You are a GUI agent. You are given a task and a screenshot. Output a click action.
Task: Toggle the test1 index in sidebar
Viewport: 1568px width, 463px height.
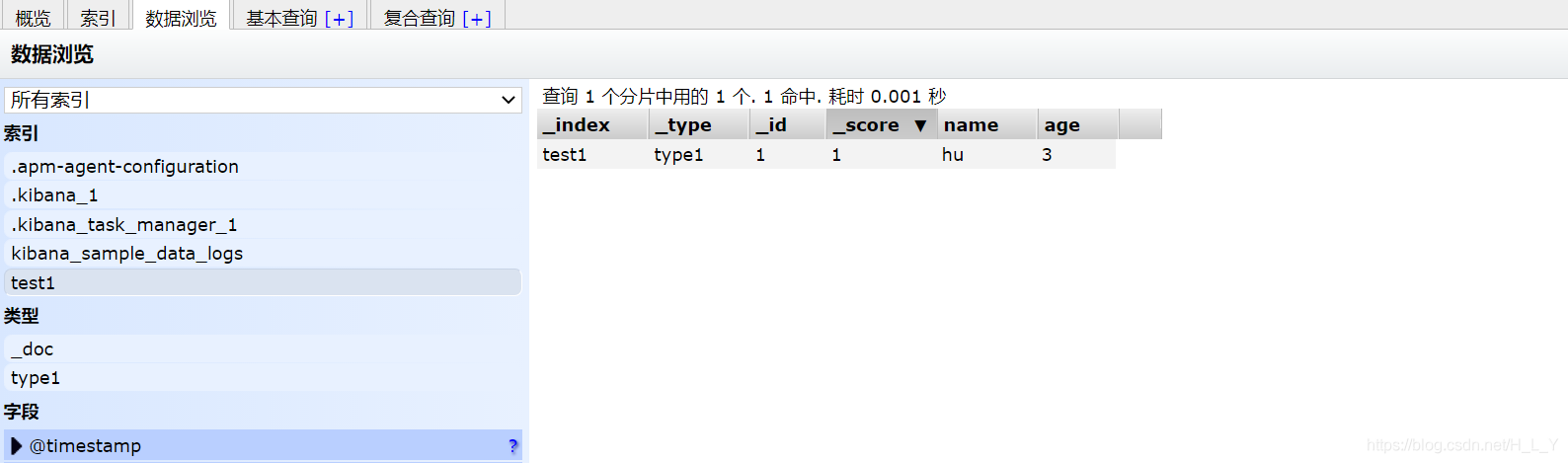pos(34,283)
